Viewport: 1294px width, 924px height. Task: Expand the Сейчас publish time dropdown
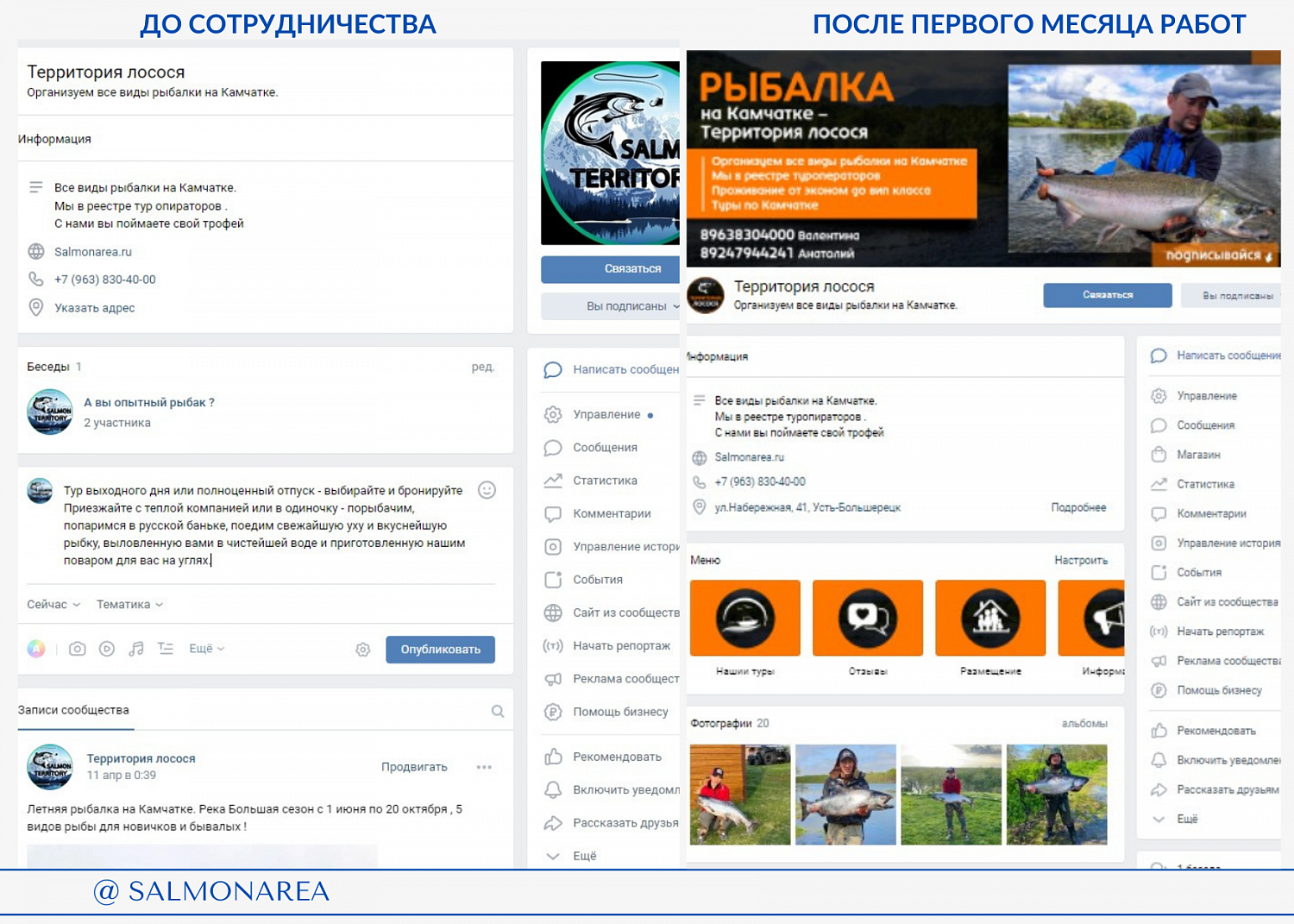53,604
